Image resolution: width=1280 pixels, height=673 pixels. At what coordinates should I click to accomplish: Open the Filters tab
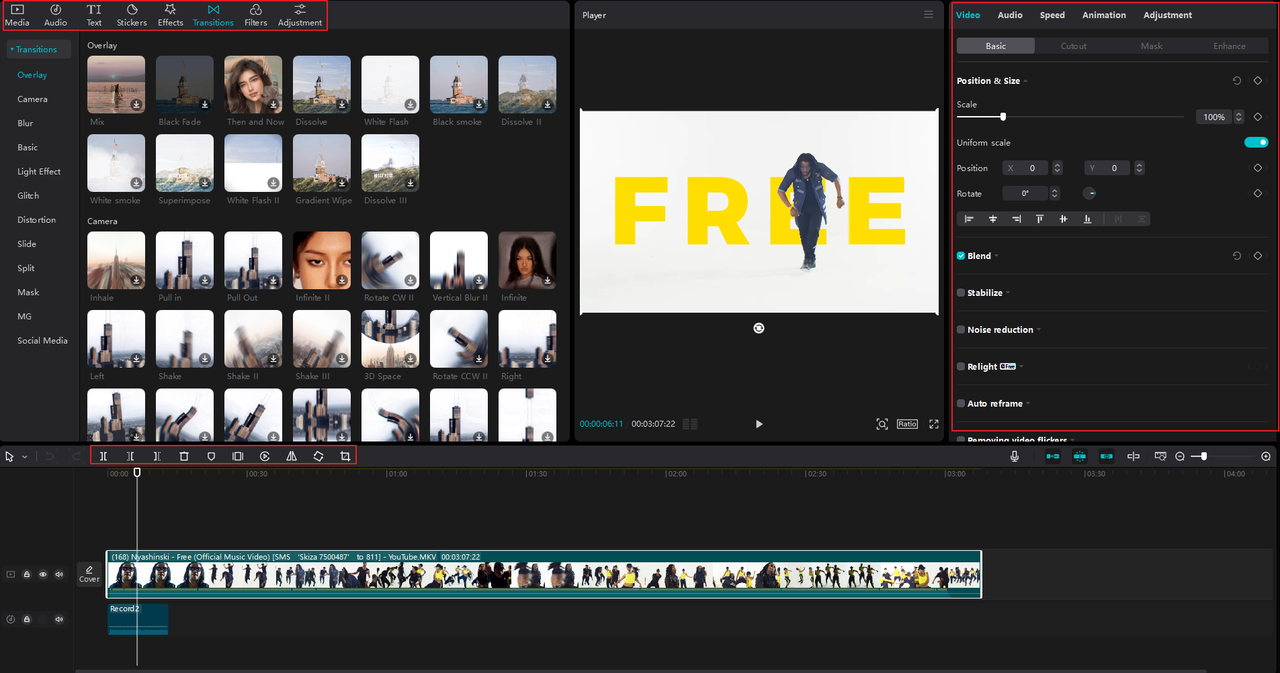coord(256,15)
